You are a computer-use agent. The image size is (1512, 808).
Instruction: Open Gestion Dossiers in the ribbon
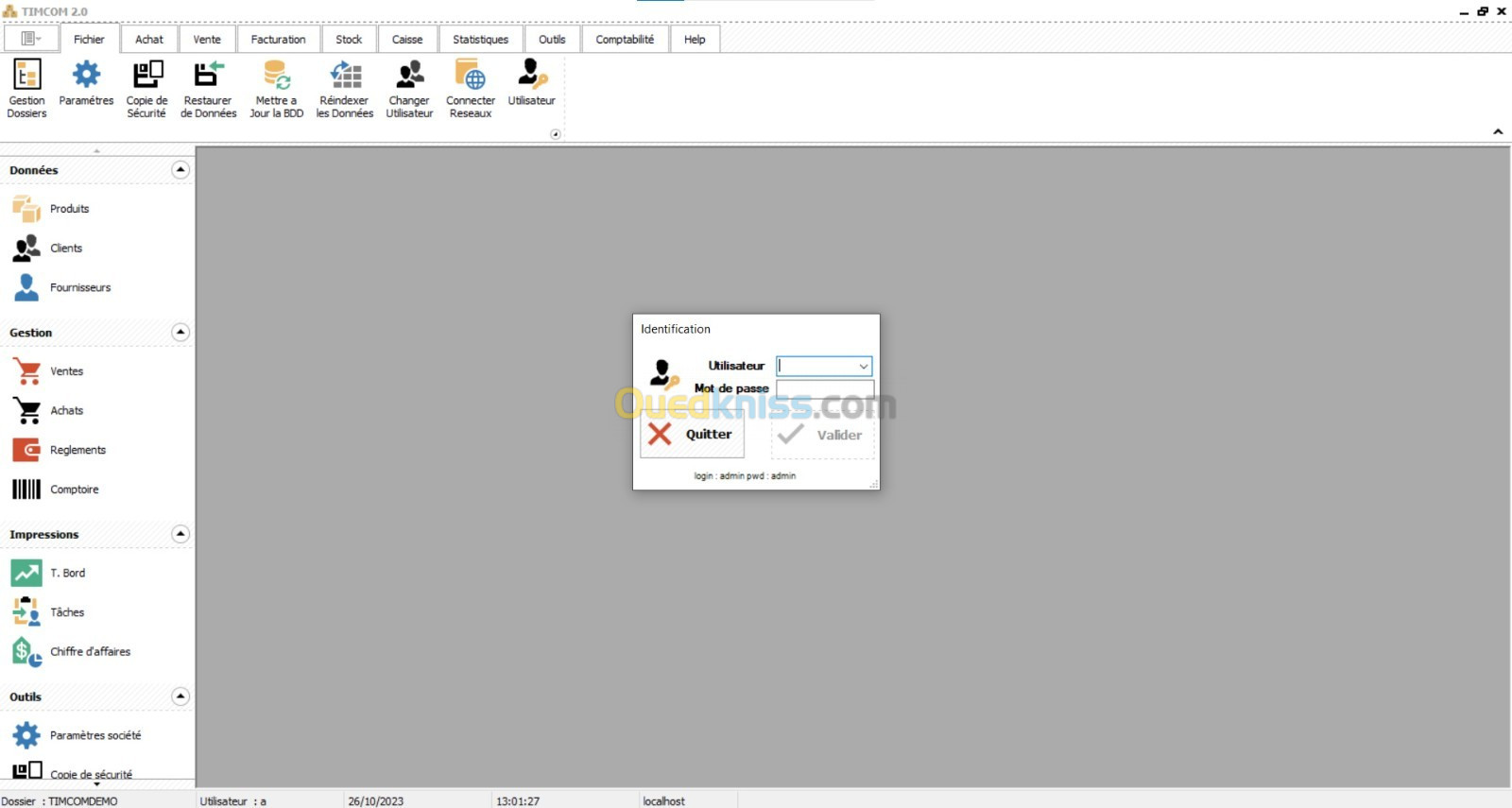click(x=26, y=88)
